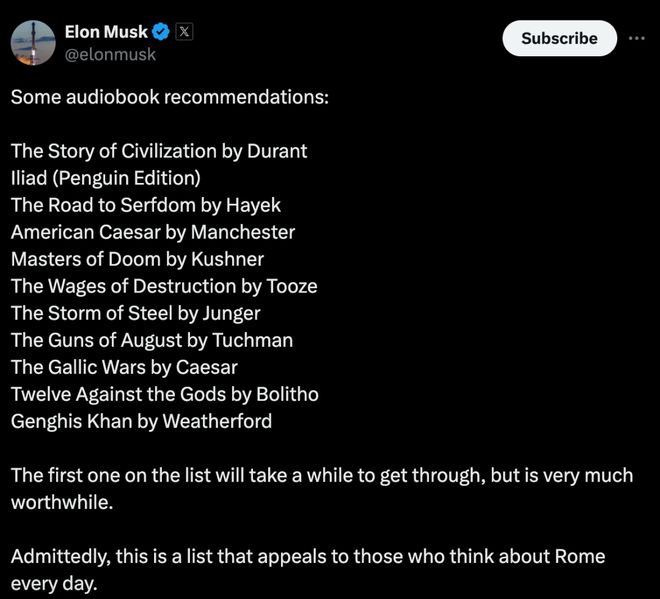Click the X affiliation badge icon

pos(184,32)
